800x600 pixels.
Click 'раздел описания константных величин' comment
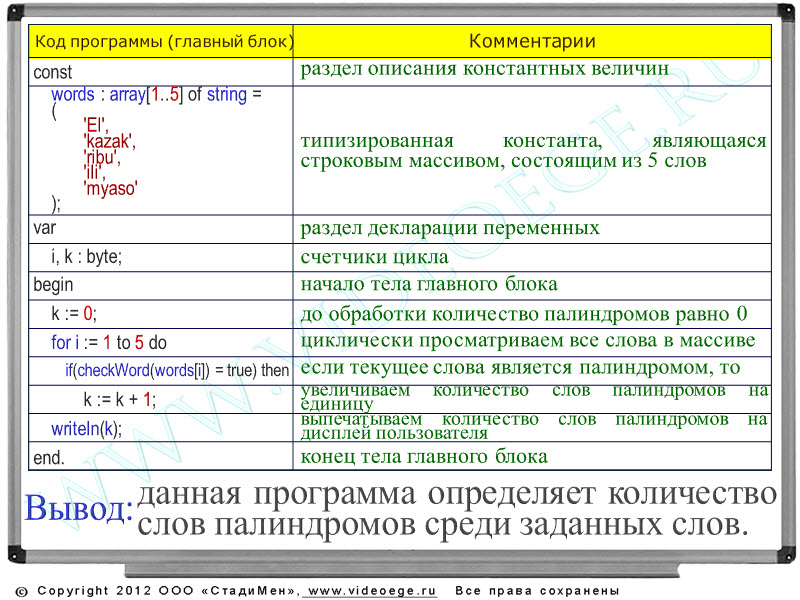pyautogui.click(x=484, y=69)
